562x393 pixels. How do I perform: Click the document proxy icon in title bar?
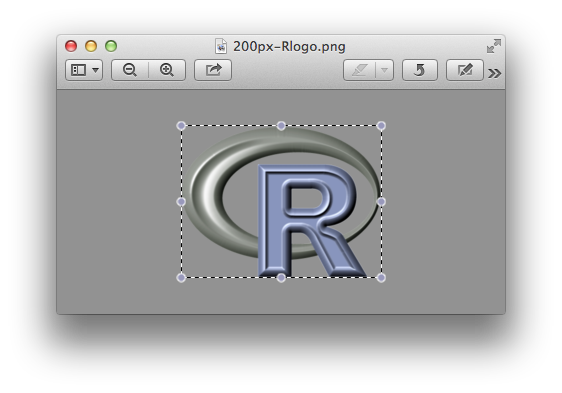tap(221, 46)
